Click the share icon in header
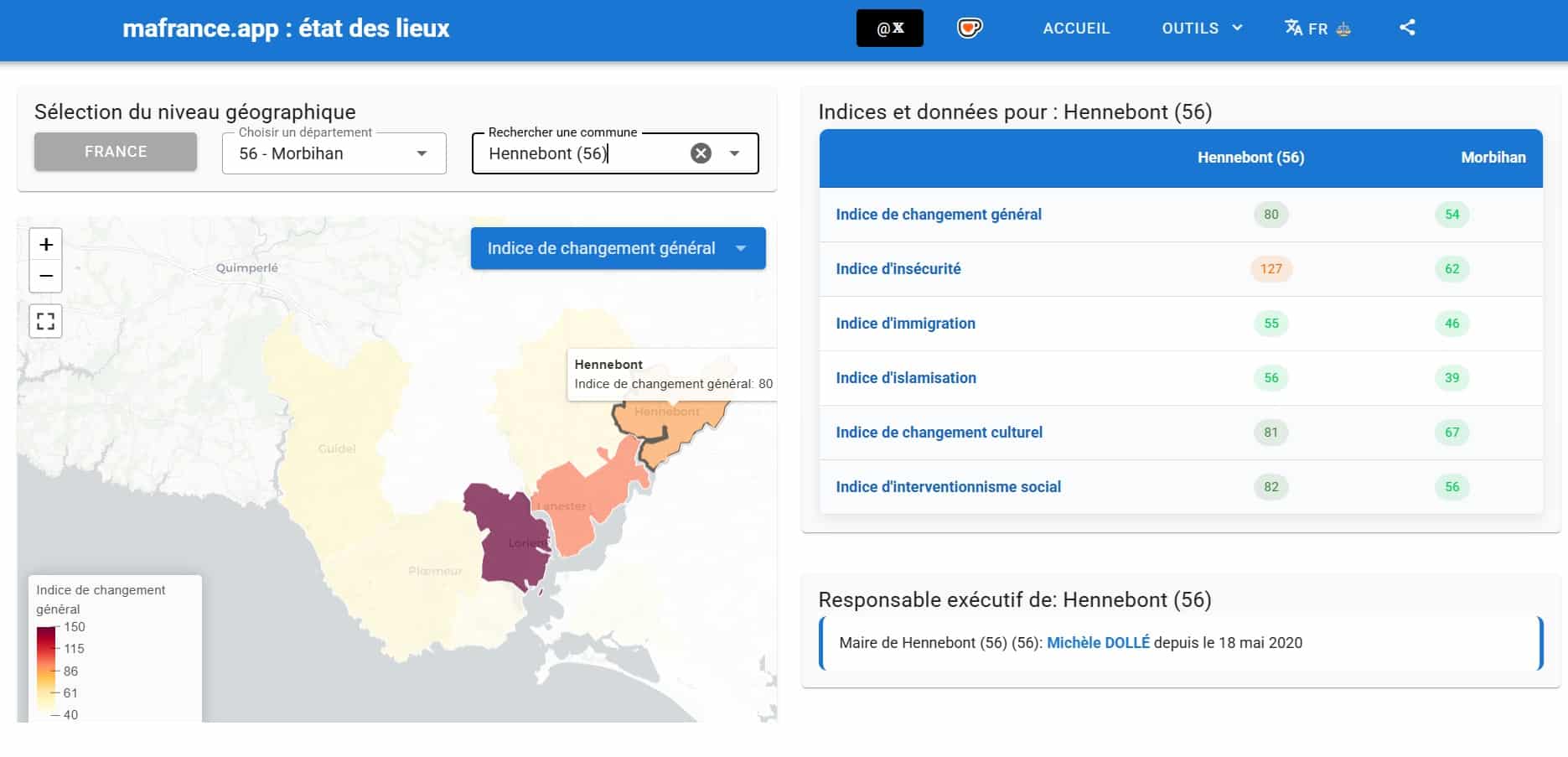 click(1407, 28)
